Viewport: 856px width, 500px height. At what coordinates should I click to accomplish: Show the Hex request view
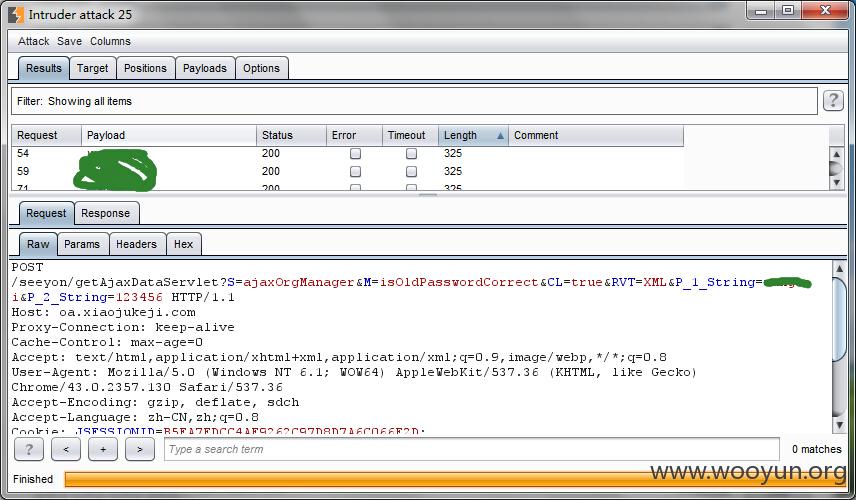click(183, 244)
